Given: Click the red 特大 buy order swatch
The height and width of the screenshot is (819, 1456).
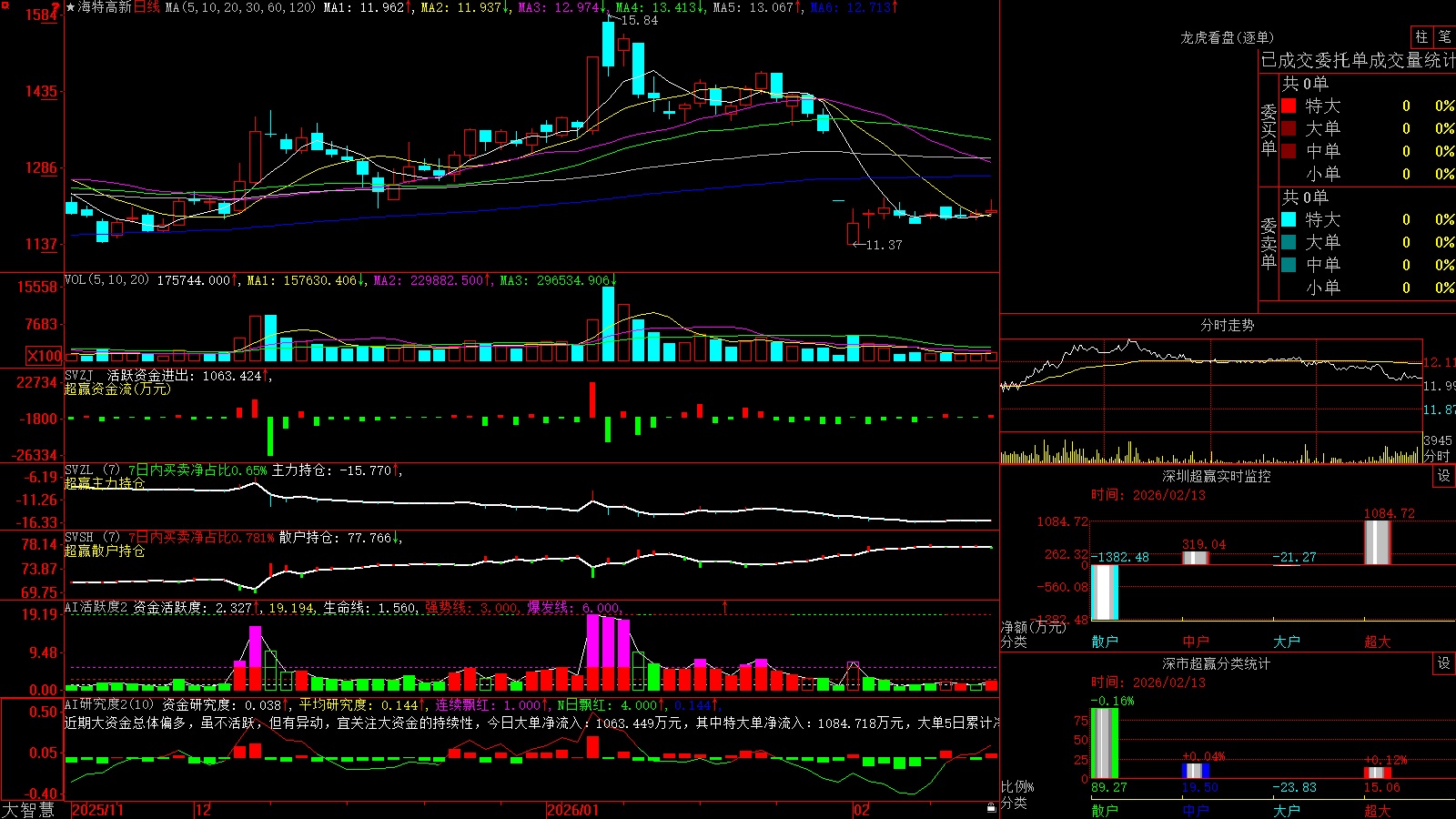Looking at the screenshot, I should tap(1289, 106).
